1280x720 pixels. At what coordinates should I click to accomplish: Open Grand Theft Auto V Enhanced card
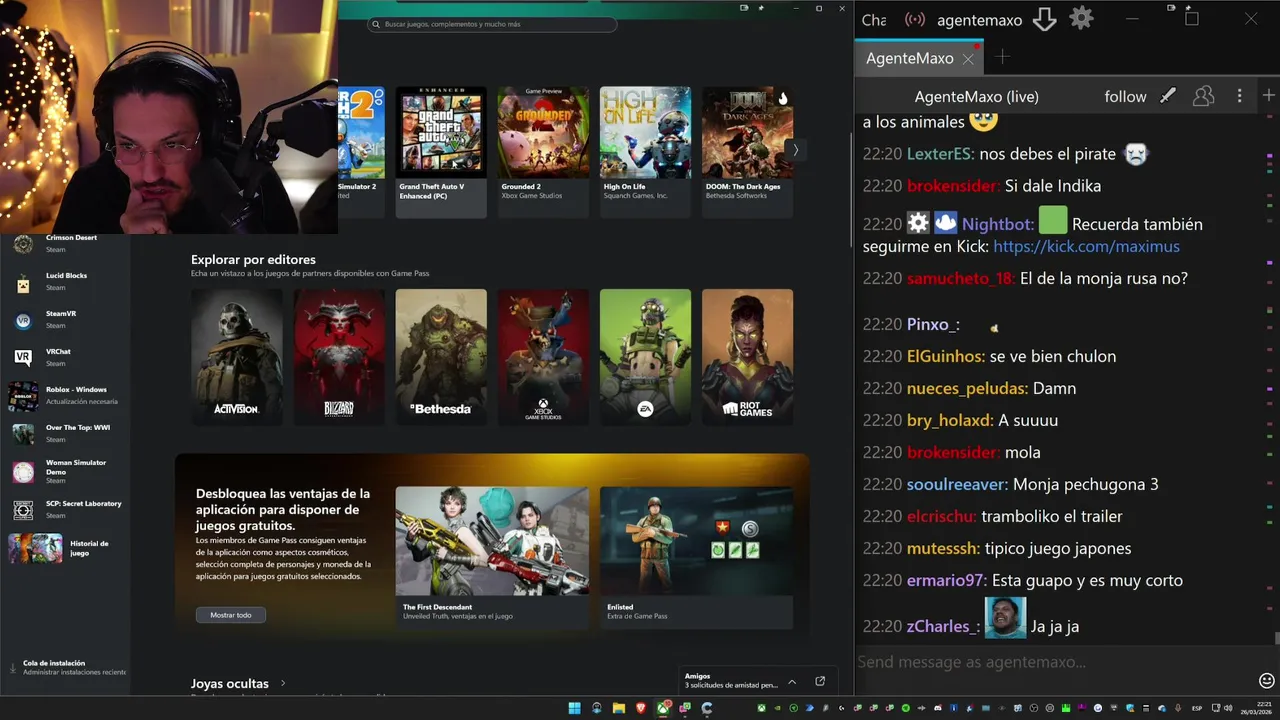coord(441,152)
